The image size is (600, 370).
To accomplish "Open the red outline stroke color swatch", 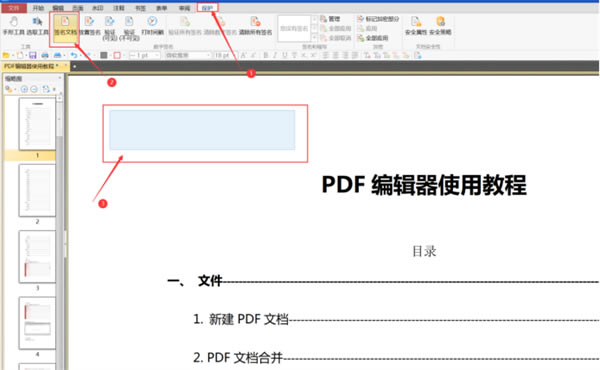I will 117,55.
